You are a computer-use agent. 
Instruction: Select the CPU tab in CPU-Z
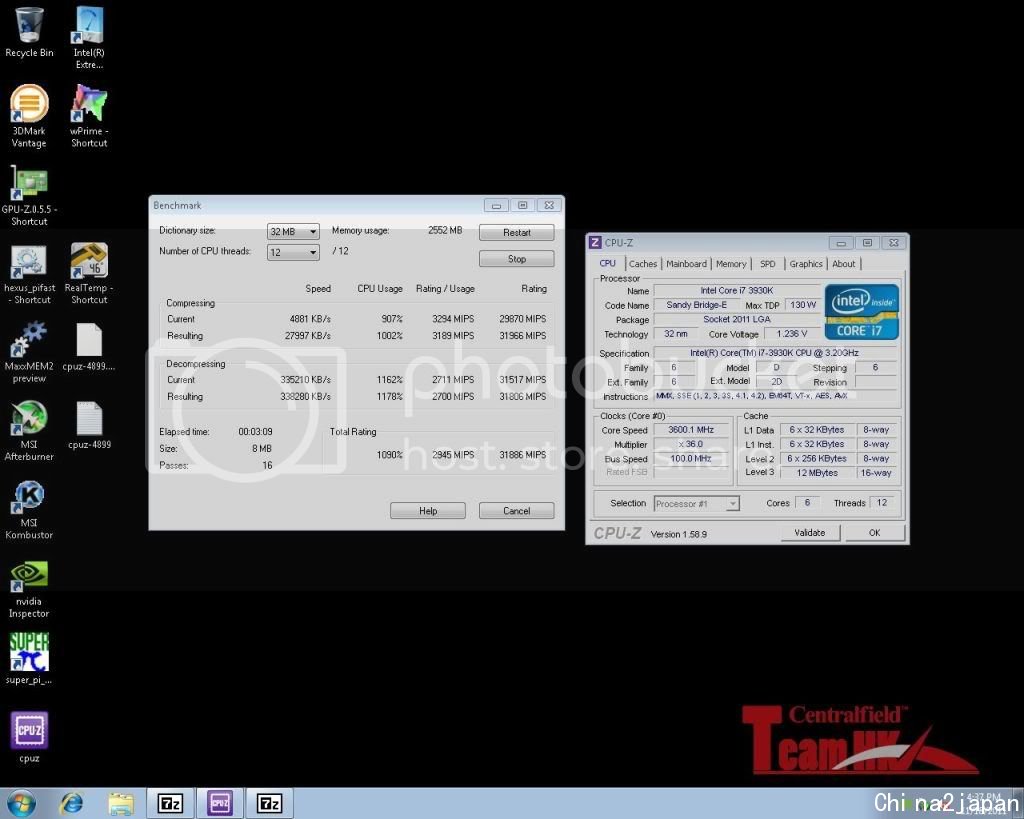pos(607,263)
